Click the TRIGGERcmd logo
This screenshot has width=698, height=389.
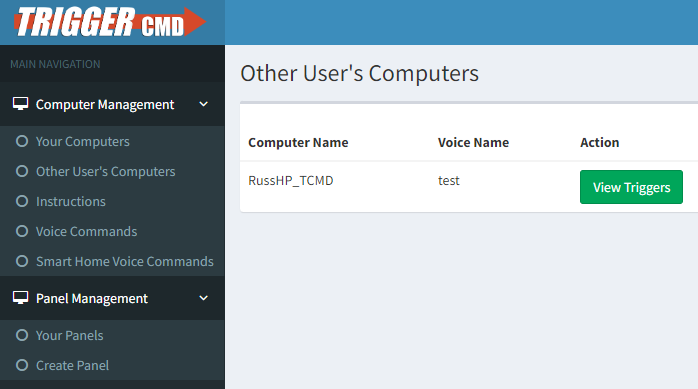click(x=110, y=22)
